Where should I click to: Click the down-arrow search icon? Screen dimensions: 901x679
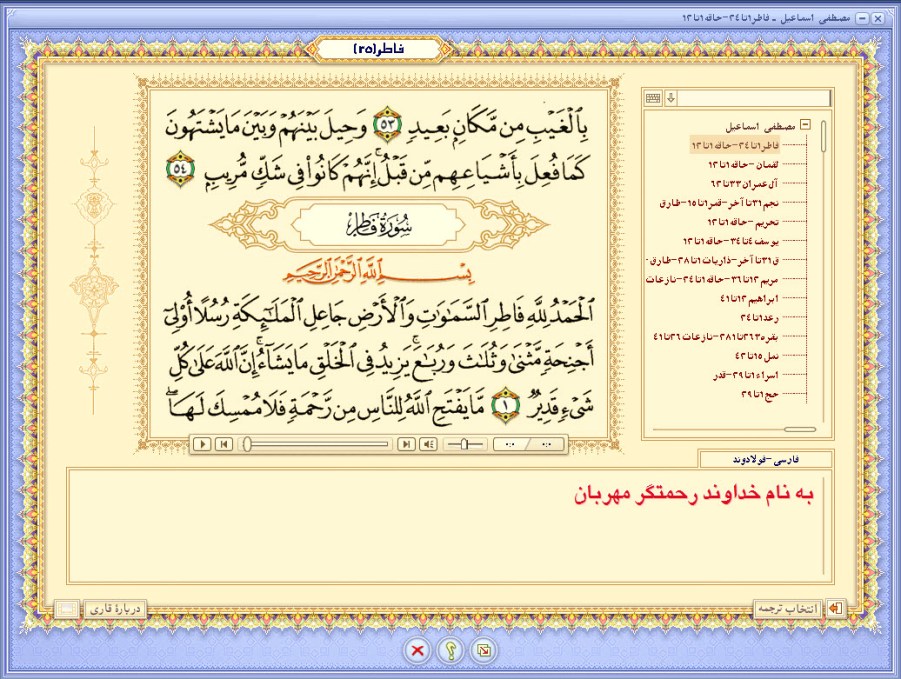point(671,98)
